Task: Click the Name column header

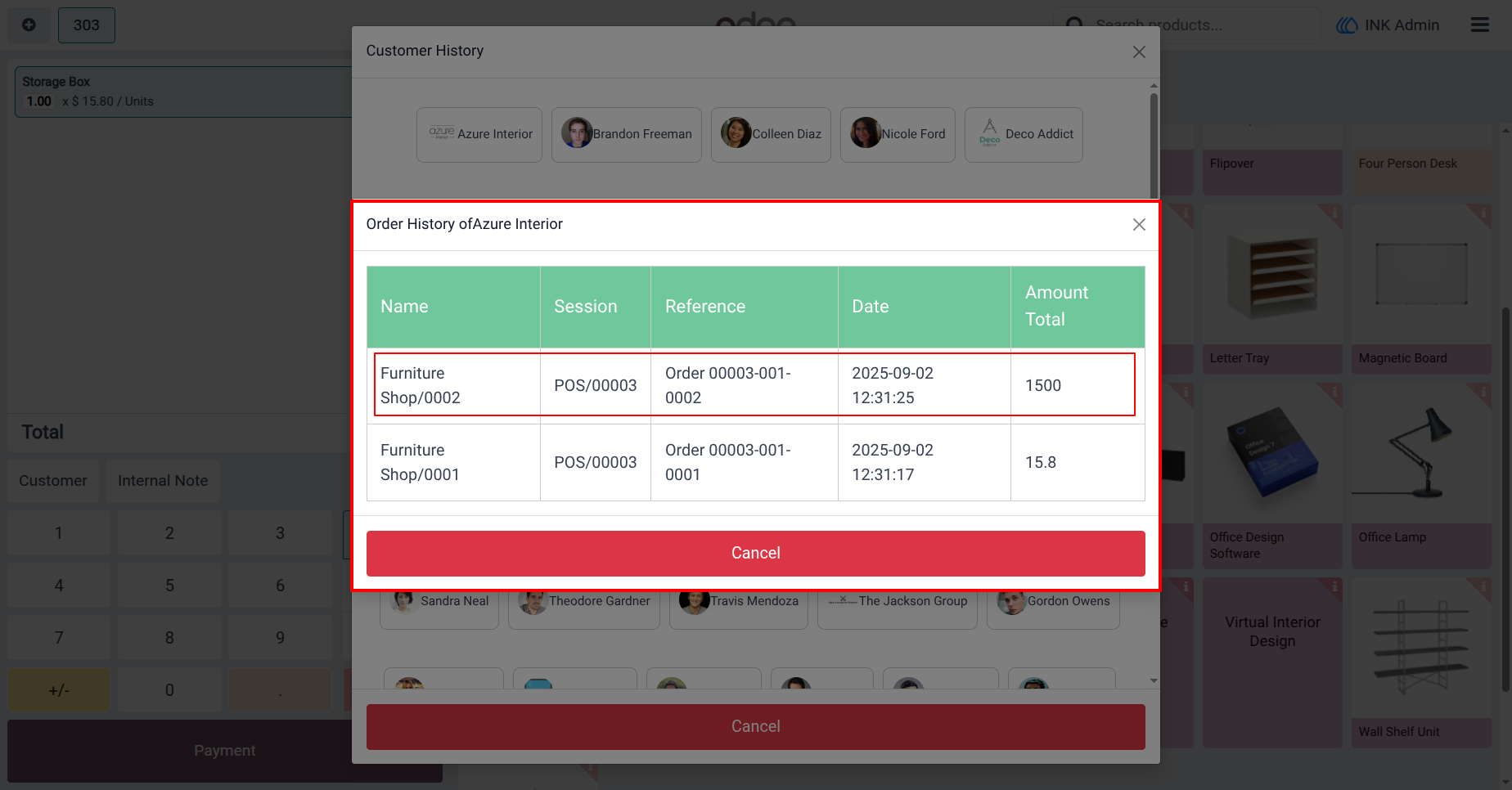Action: click(x=453, y=307)
